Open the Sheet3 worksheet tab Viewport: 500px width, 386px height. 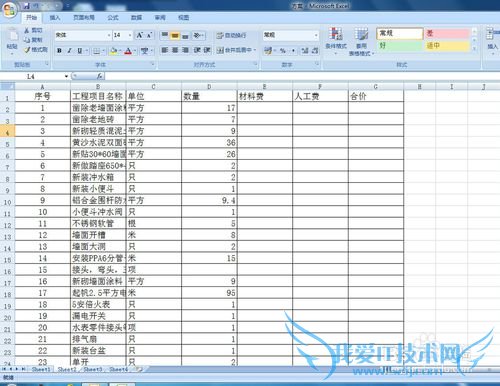[x=93, y=369]
